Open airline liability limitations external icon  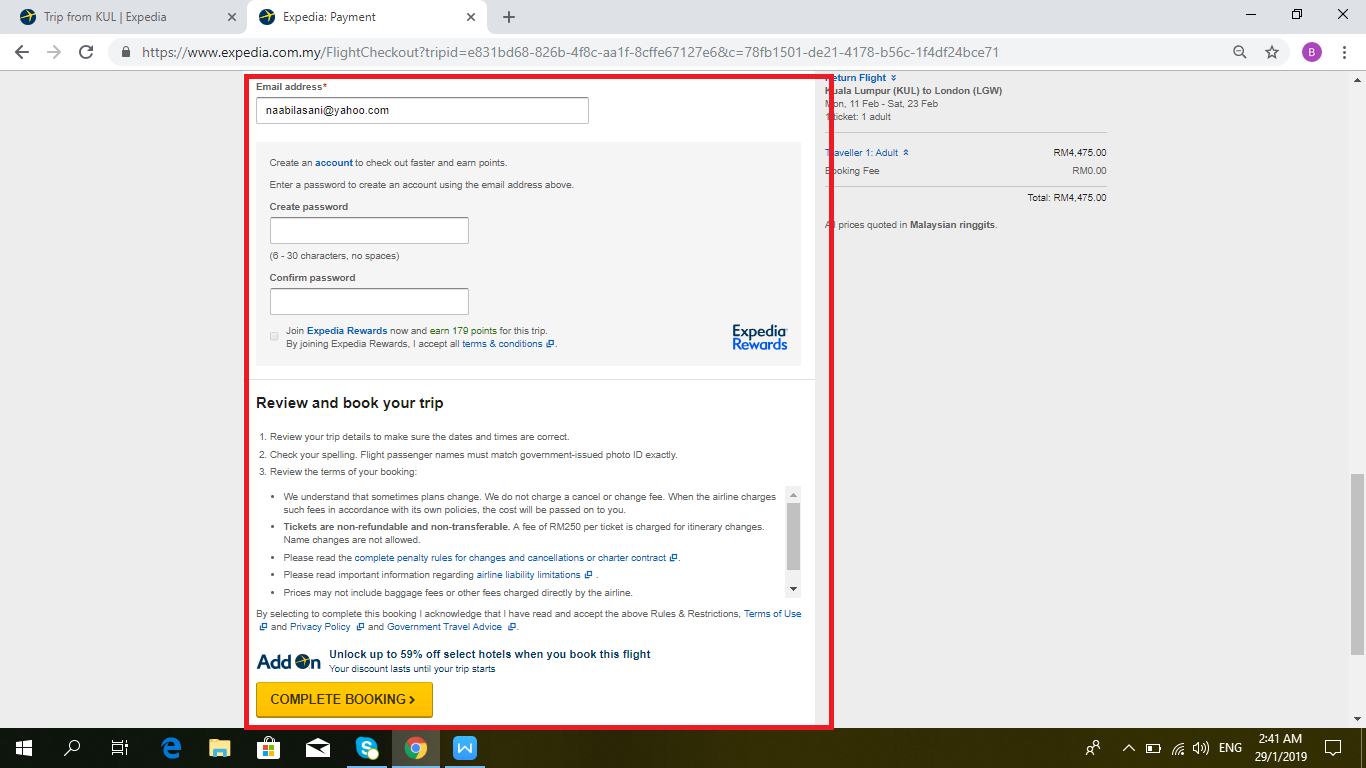point(589,575)
